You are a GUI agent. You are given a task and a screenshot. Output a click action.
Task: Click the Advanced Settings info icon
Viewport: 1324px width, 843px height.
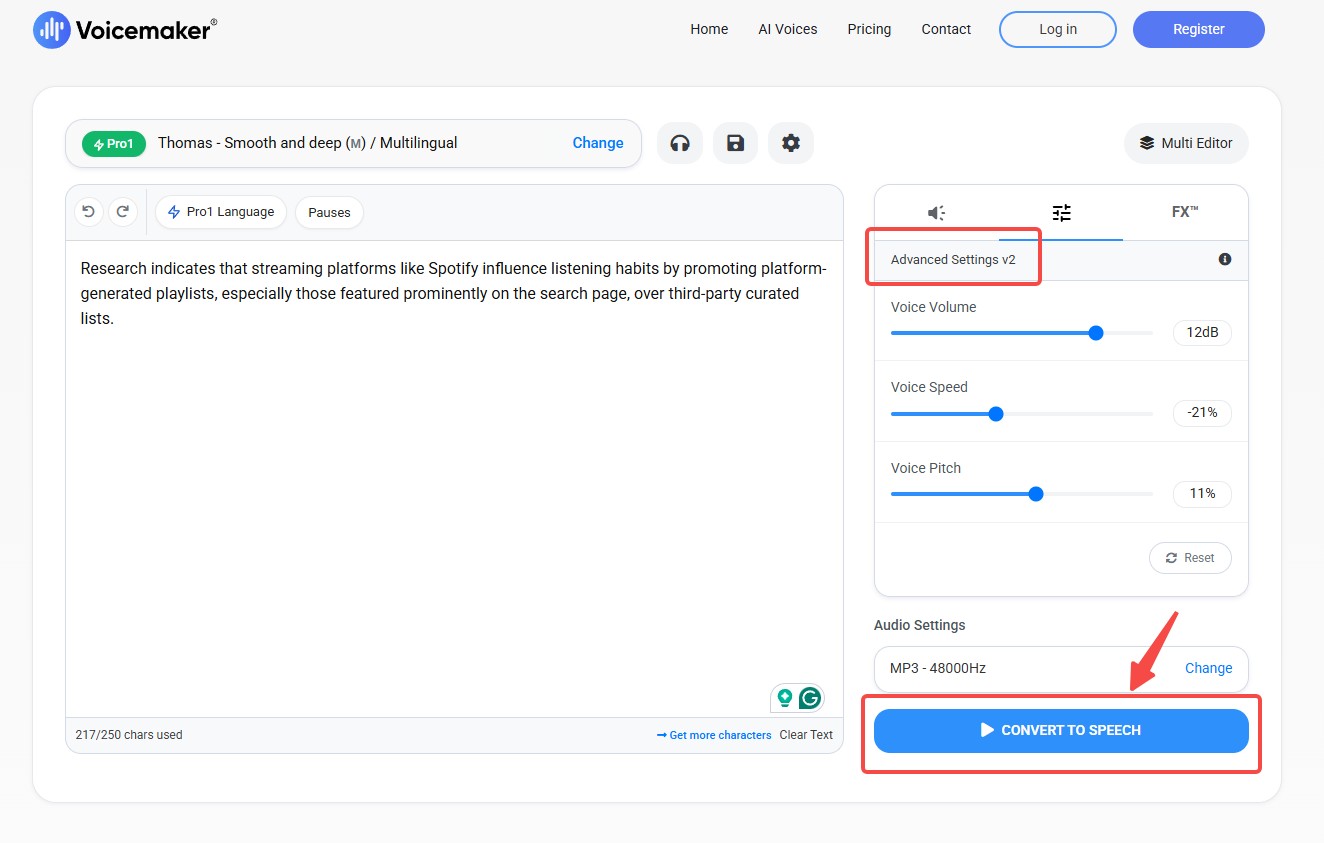pos(1225,259)
